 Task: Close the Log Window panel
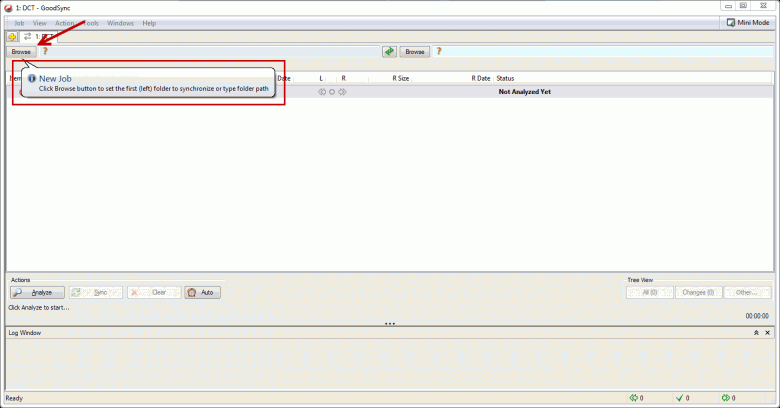(768, 333)
